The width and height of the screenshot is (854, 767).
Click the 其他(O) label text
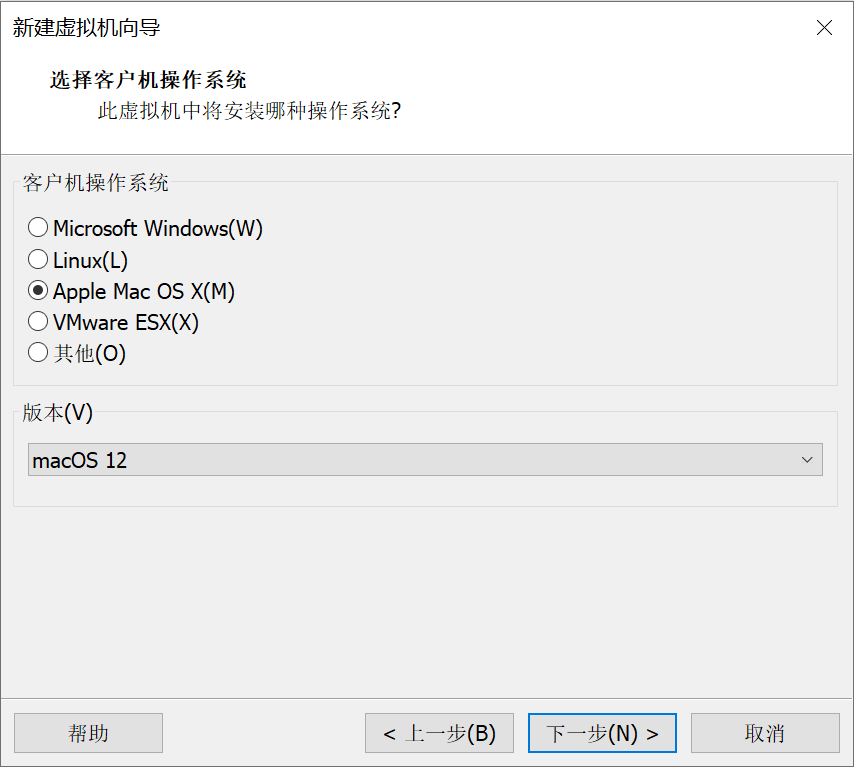pyautogui.click(x=90, y=353)
